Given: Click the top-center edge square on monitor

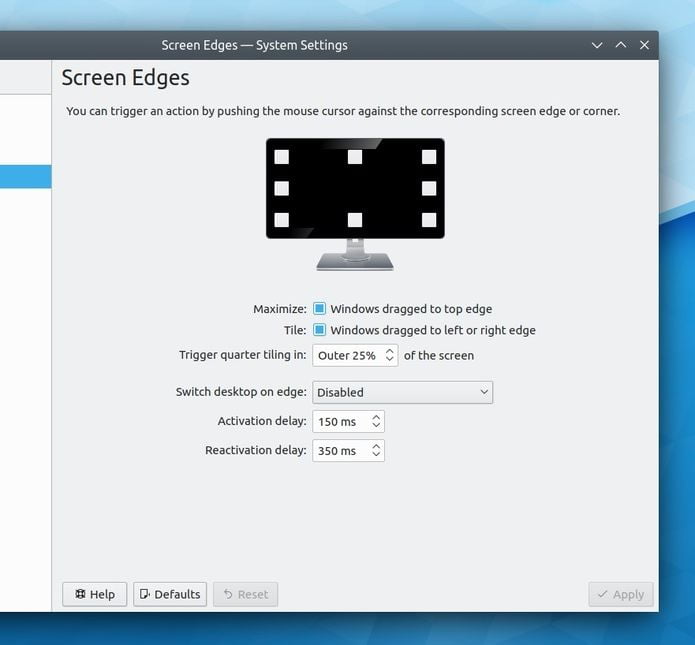Looking at the screenshot, I should pyautogui.click(x=355, y=156).
